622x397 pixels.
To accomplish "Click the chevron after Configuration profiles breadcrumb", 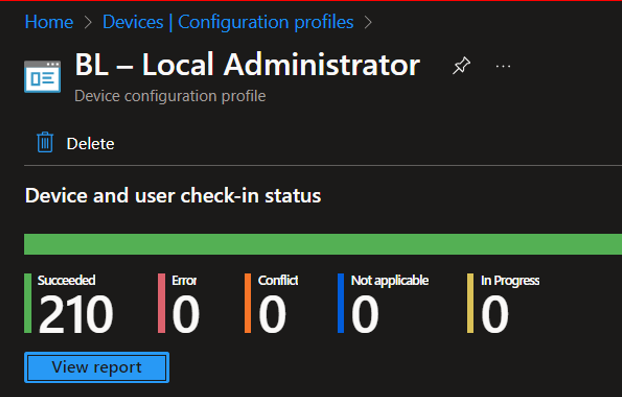I will 368,22.
